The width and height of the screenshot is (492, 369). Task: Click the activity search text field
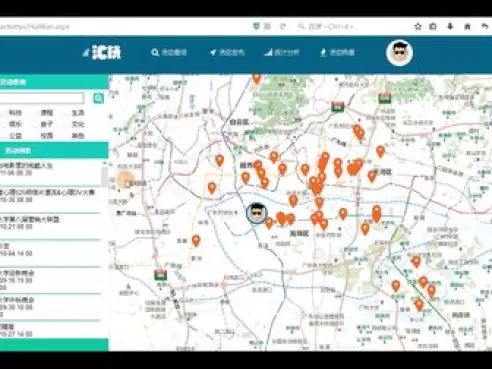coord(41,98)
